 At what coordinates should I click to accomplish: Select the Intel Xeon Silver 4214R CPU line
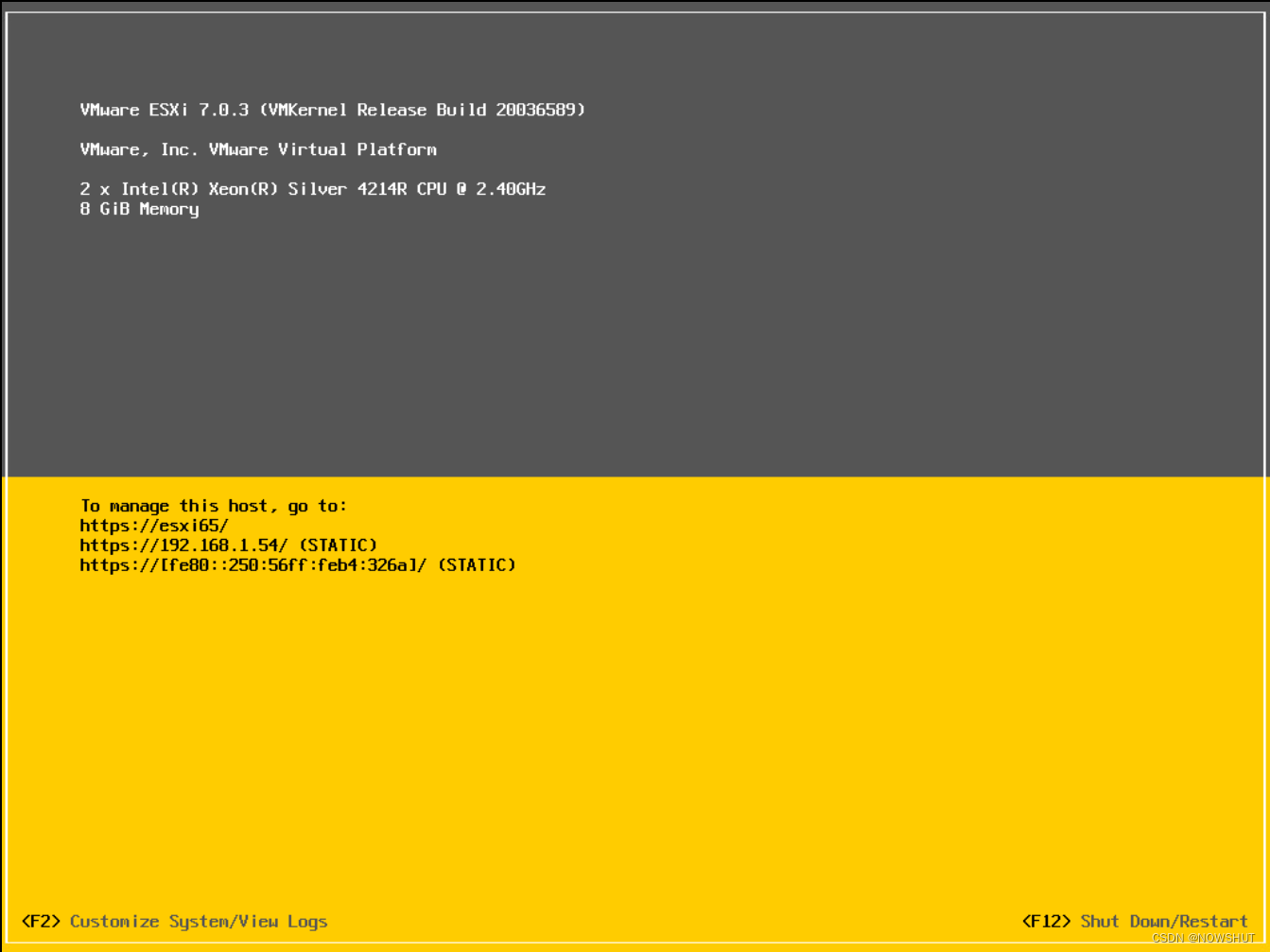(313, 189)
